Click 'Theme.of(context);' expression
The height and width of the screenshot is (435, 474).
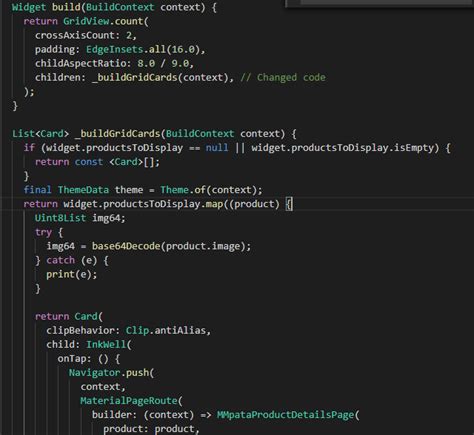211,190
